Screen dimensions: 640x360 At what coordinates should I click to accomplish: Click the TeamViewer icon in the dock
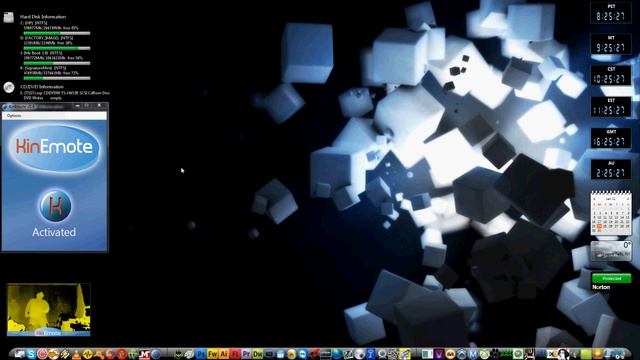(302, 354)
